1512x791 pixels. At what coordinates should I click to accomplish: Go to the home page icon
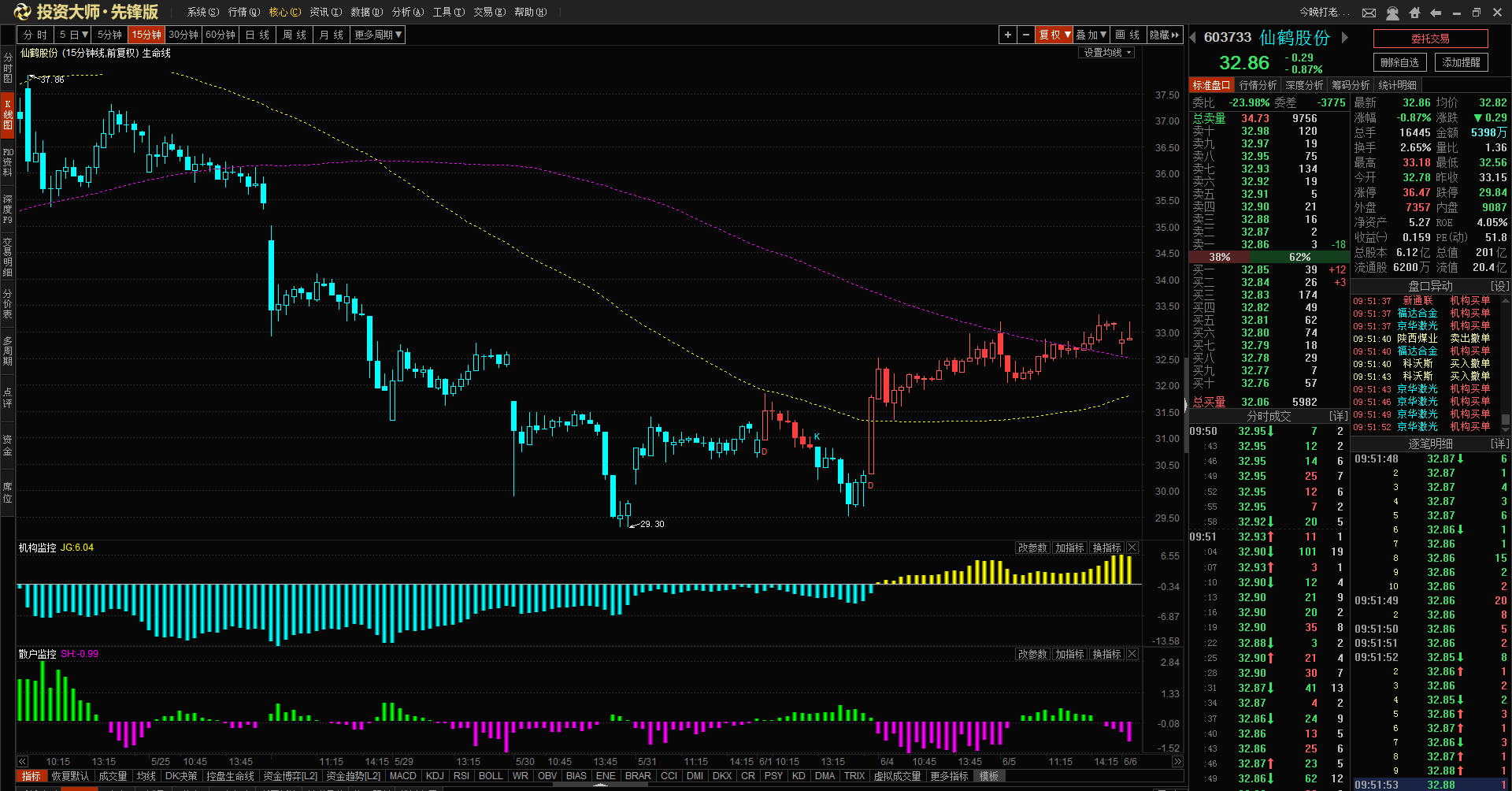click(x=1414, y=13)
